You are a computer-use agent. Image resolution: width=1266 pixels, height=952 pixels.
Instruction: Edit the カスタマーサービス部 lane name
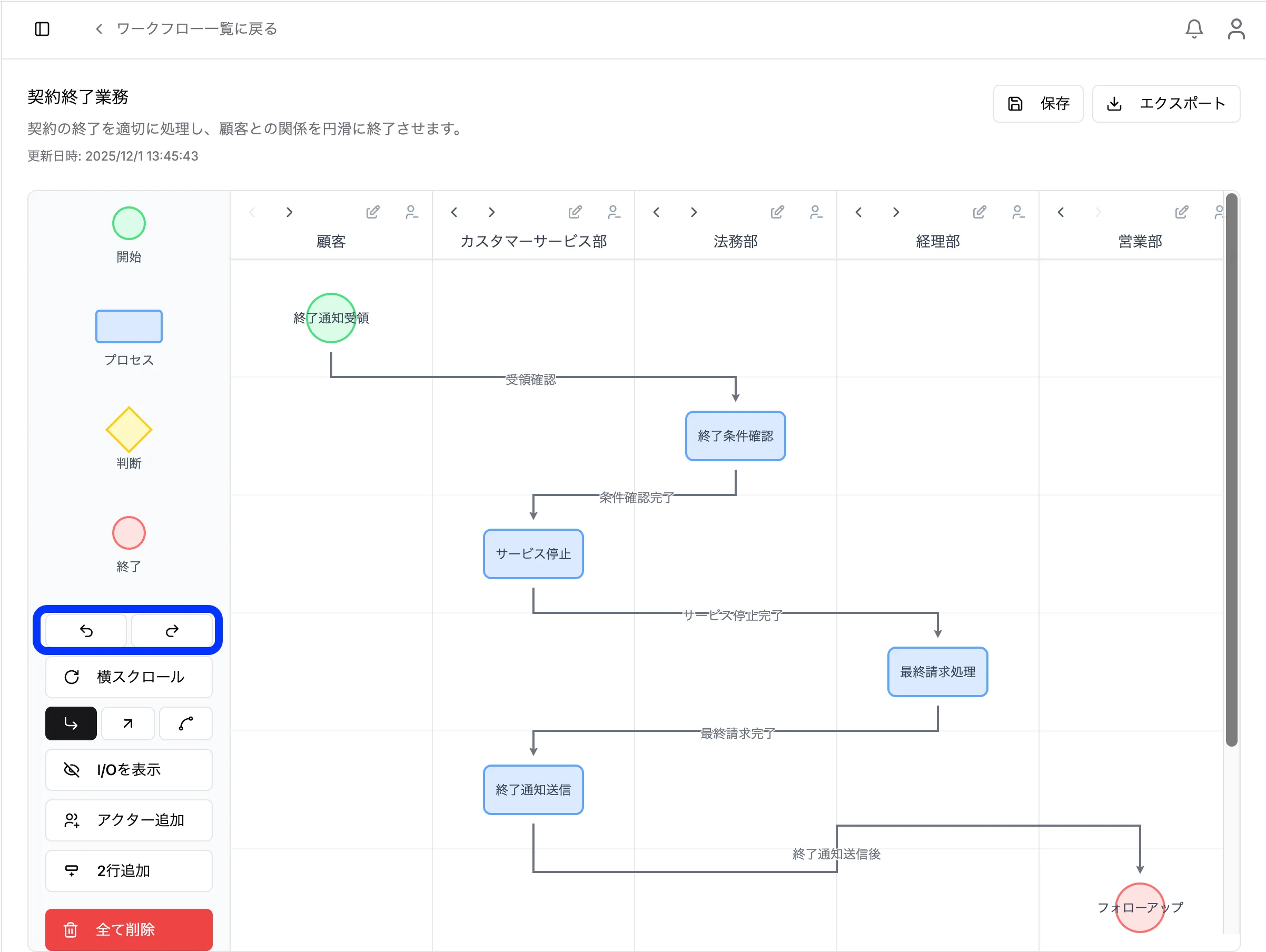(575, 212)
